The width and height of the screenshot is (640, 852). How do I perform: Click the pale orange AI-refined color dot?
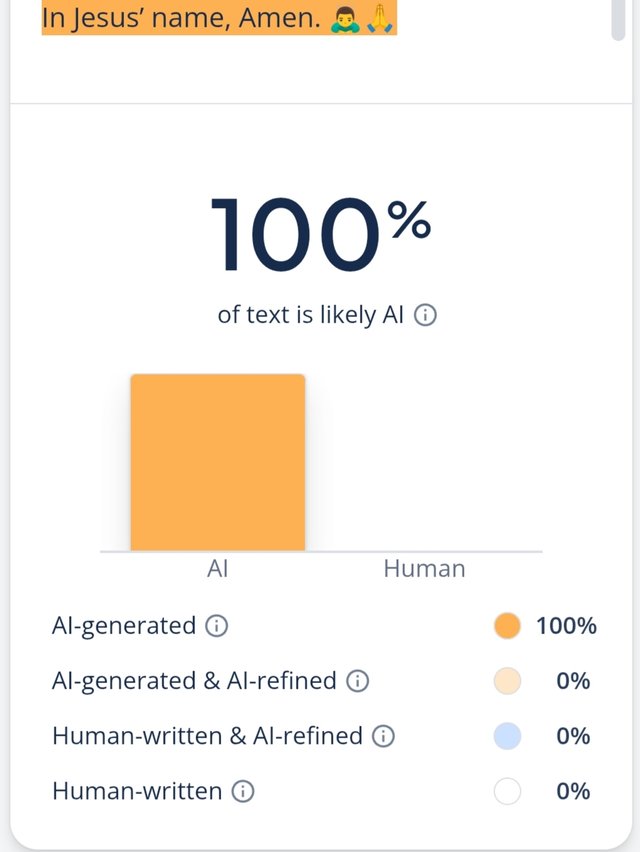pos(507,681)
